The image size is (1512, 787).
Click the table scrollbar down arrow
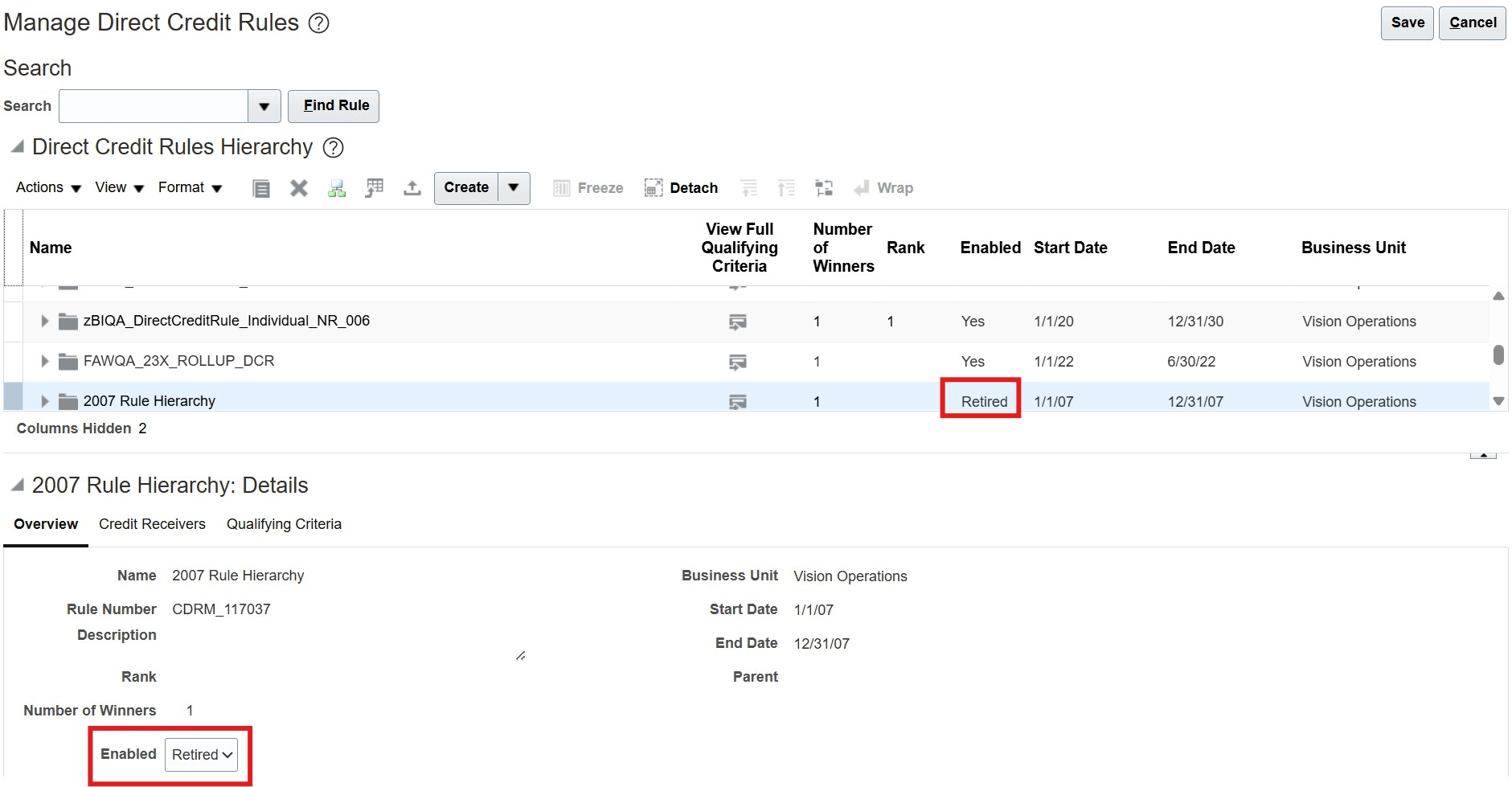pyautogui.click(x=1498, y=401)
